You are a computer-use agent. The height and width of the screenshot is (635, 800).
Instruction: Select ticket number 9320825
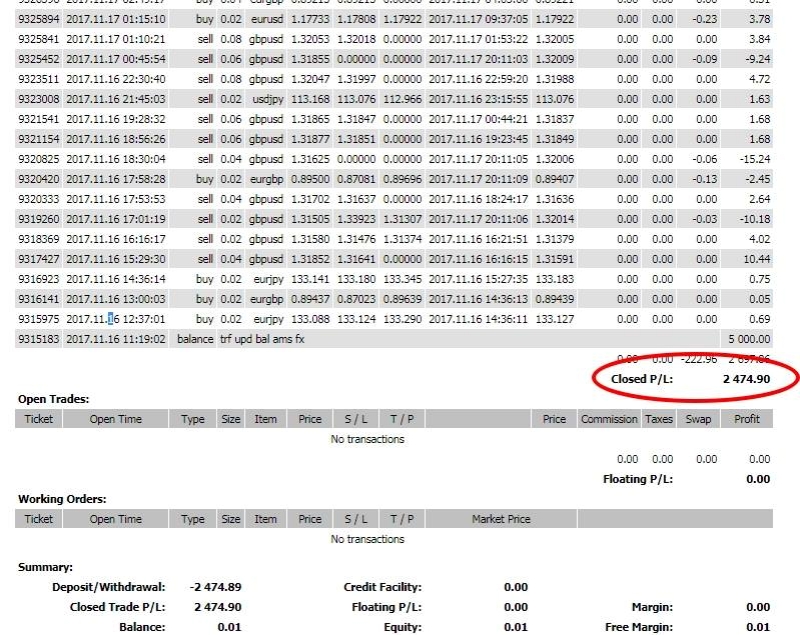point(39,159)
